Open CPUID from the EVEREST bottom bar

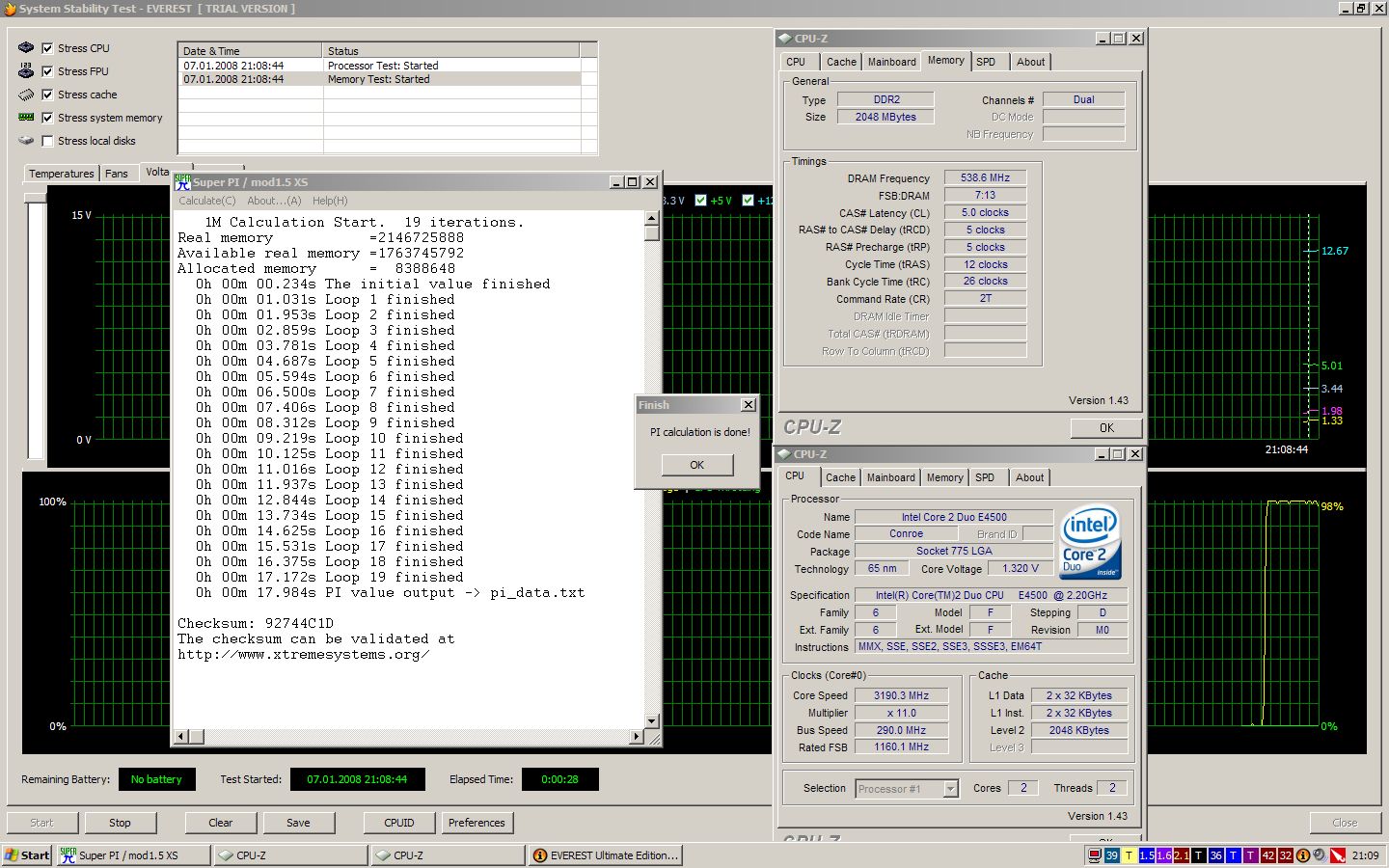pyautogui.click(x=399, y=823)
